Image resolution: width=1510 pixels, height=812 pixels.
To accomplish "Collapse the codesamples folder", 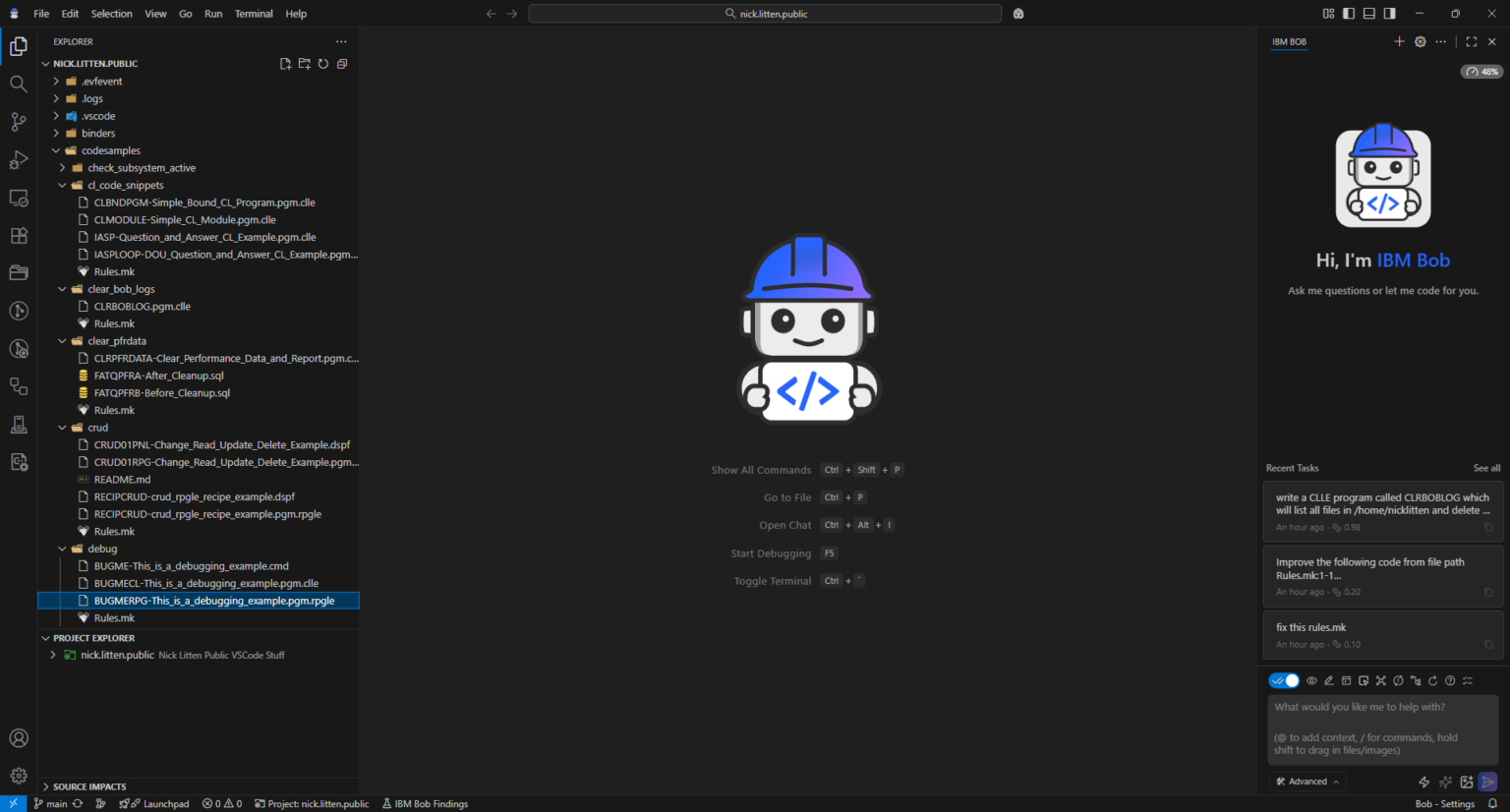I will pyautogui.click(x=198, y=150).
